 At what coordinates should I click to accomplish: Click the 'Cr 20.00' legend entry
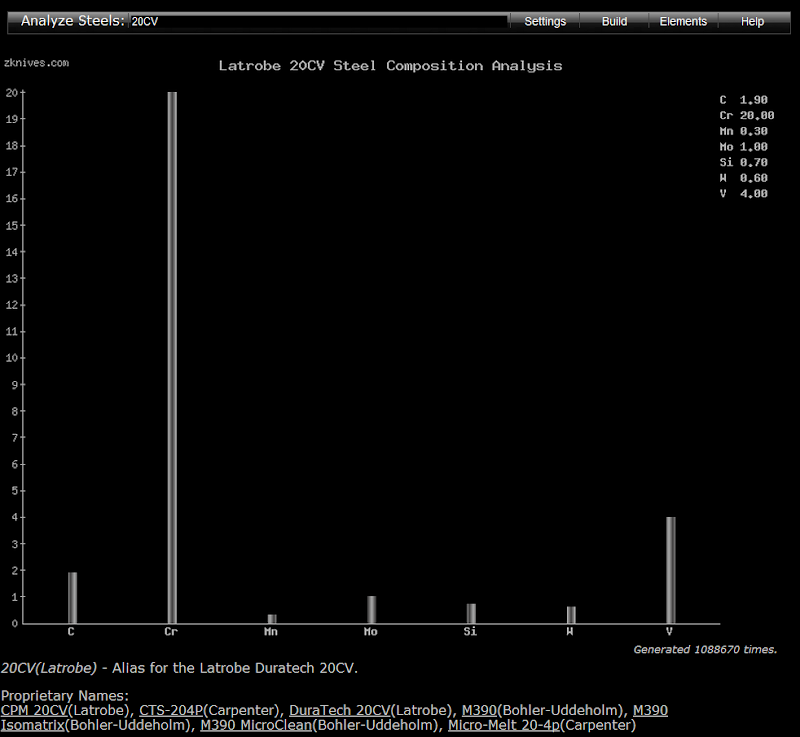pyautogui.click(x=746, y=115)
